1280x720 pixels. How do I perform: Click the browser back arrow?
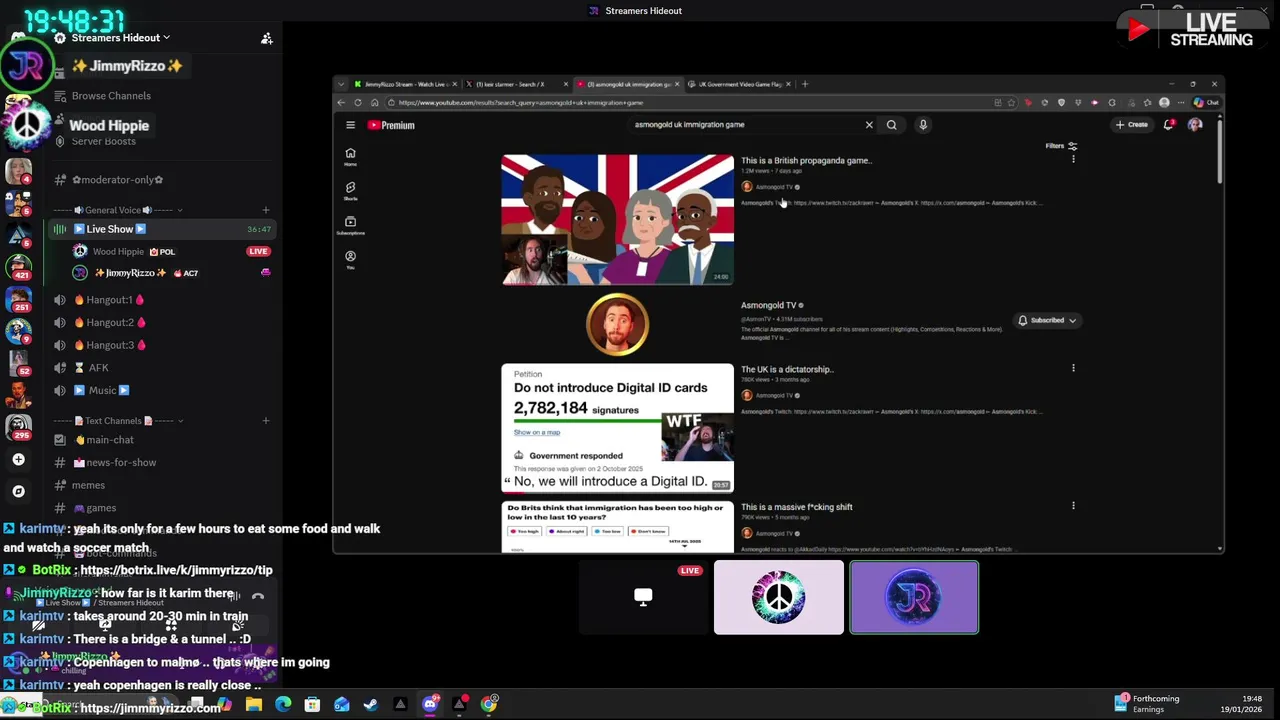[341, 102]
